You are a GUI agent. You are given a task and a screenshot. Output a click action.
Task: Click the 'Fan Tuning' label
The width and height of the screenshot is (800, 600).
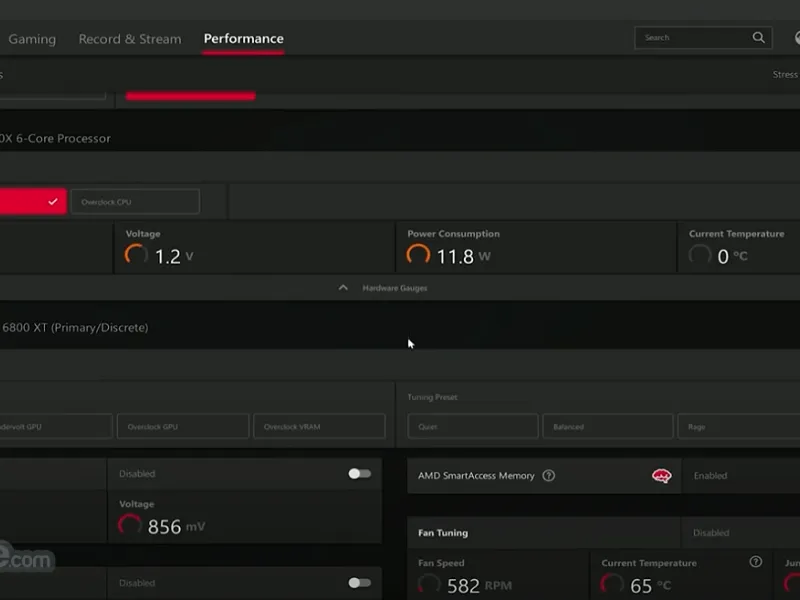[x=443, y=533]
